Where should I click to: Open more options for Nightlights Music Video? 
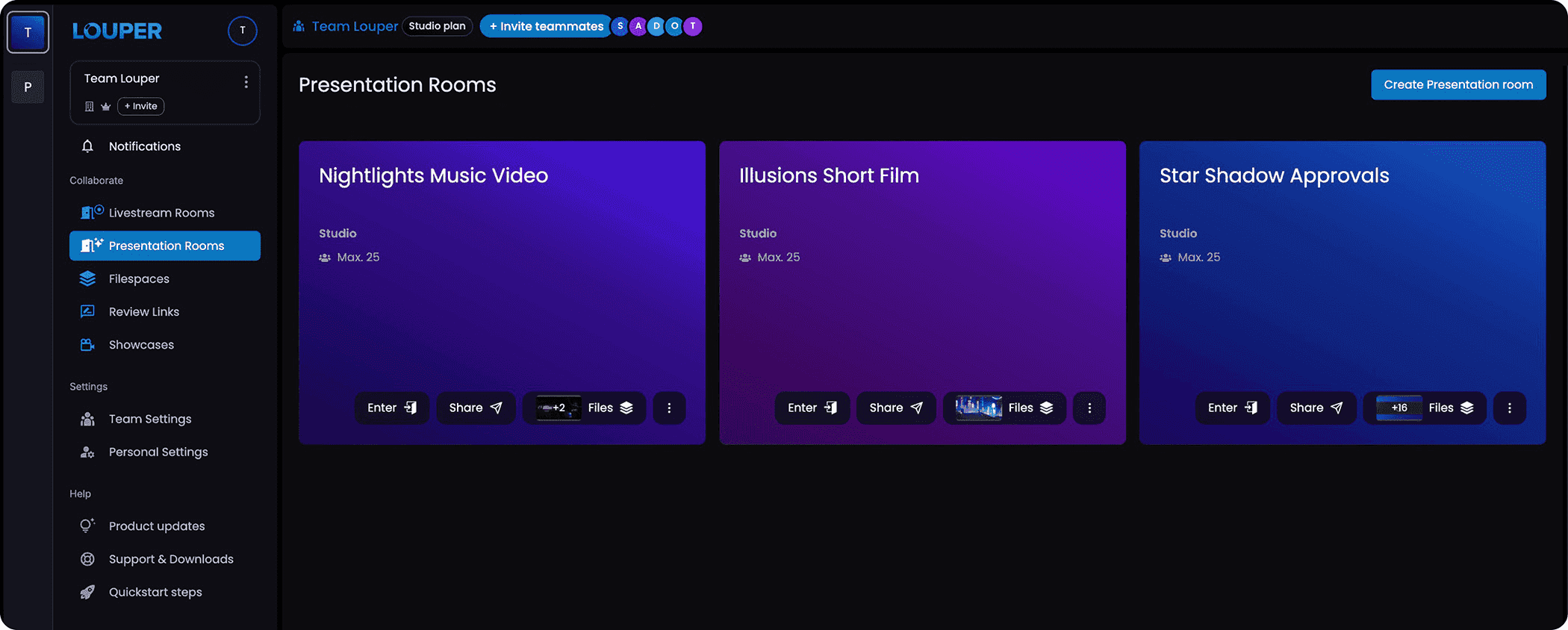[669, 408]
